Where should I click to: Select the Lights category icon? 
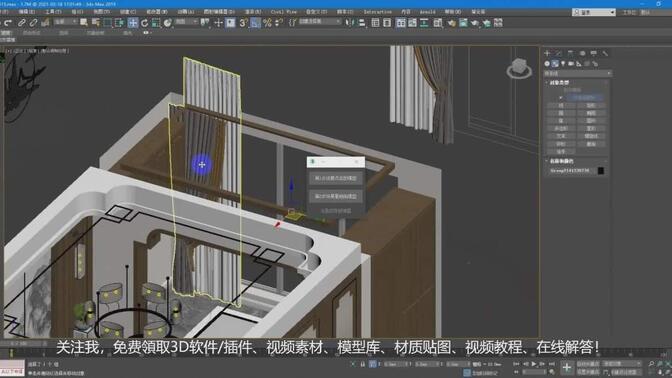click(563, 63)
